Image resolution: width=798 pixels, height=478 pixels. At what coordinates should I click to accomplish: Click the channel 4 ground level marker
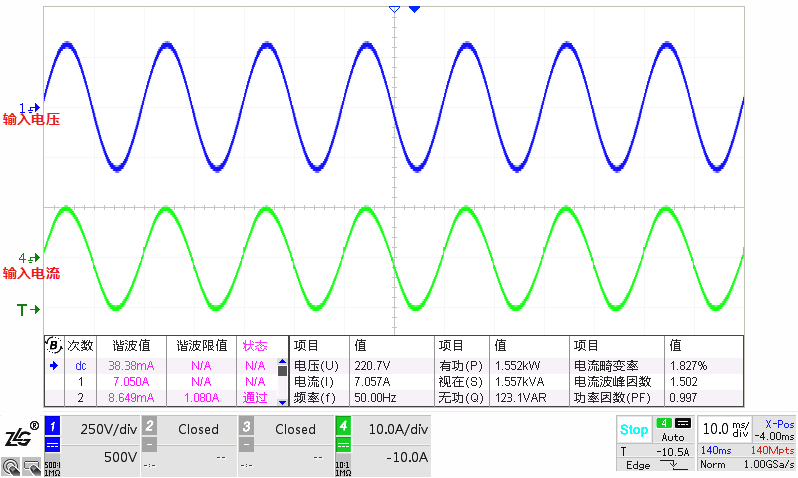pos(30,258)
